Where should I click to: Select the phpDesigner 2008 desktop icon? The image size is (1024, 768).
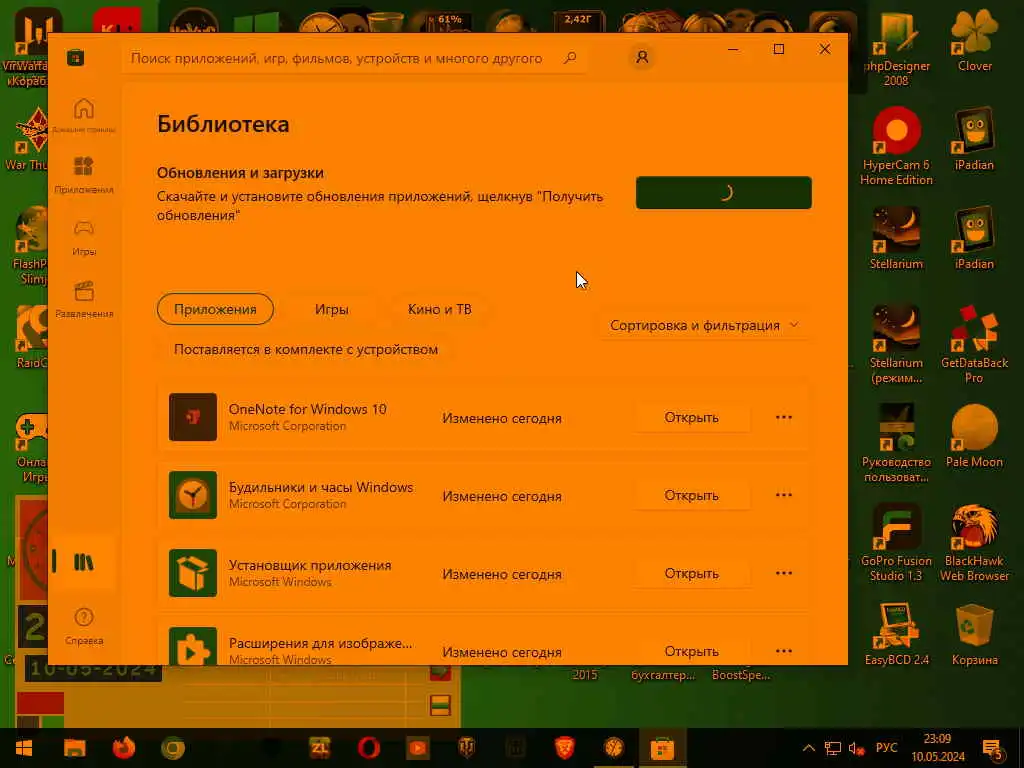coord(896,48)
